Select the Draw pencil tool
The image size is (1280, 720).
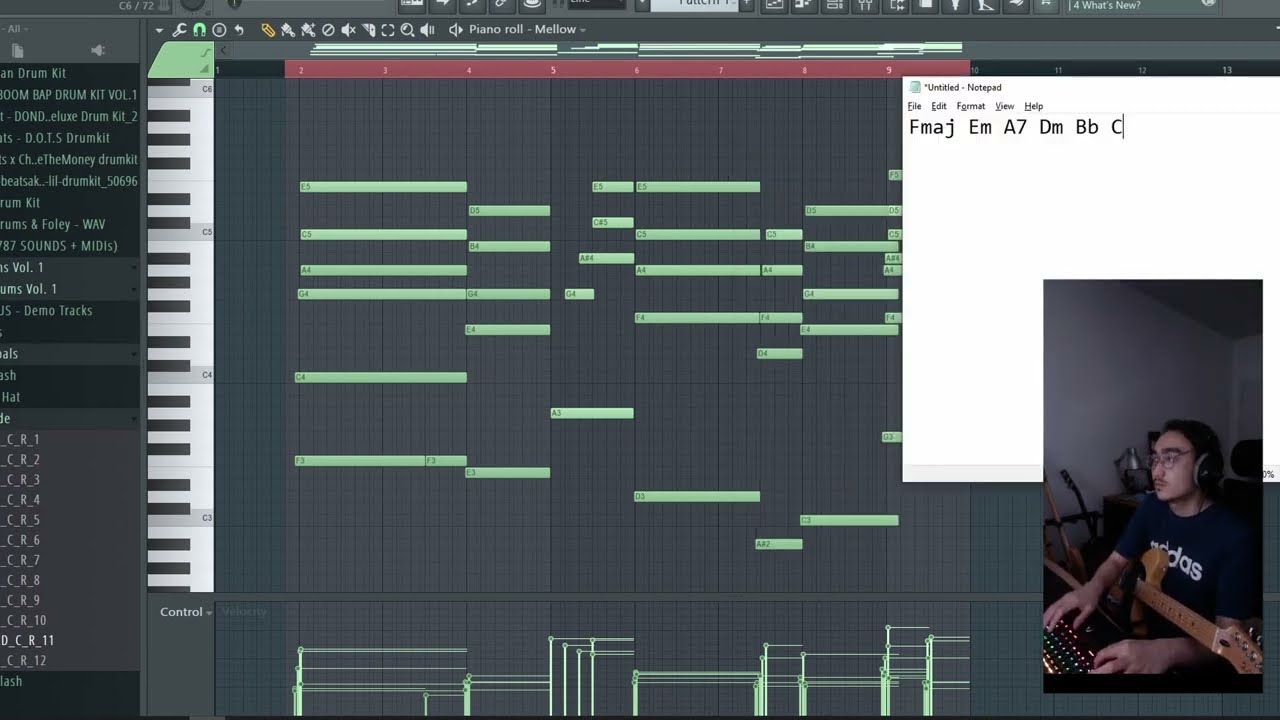(x=268, y=30)
